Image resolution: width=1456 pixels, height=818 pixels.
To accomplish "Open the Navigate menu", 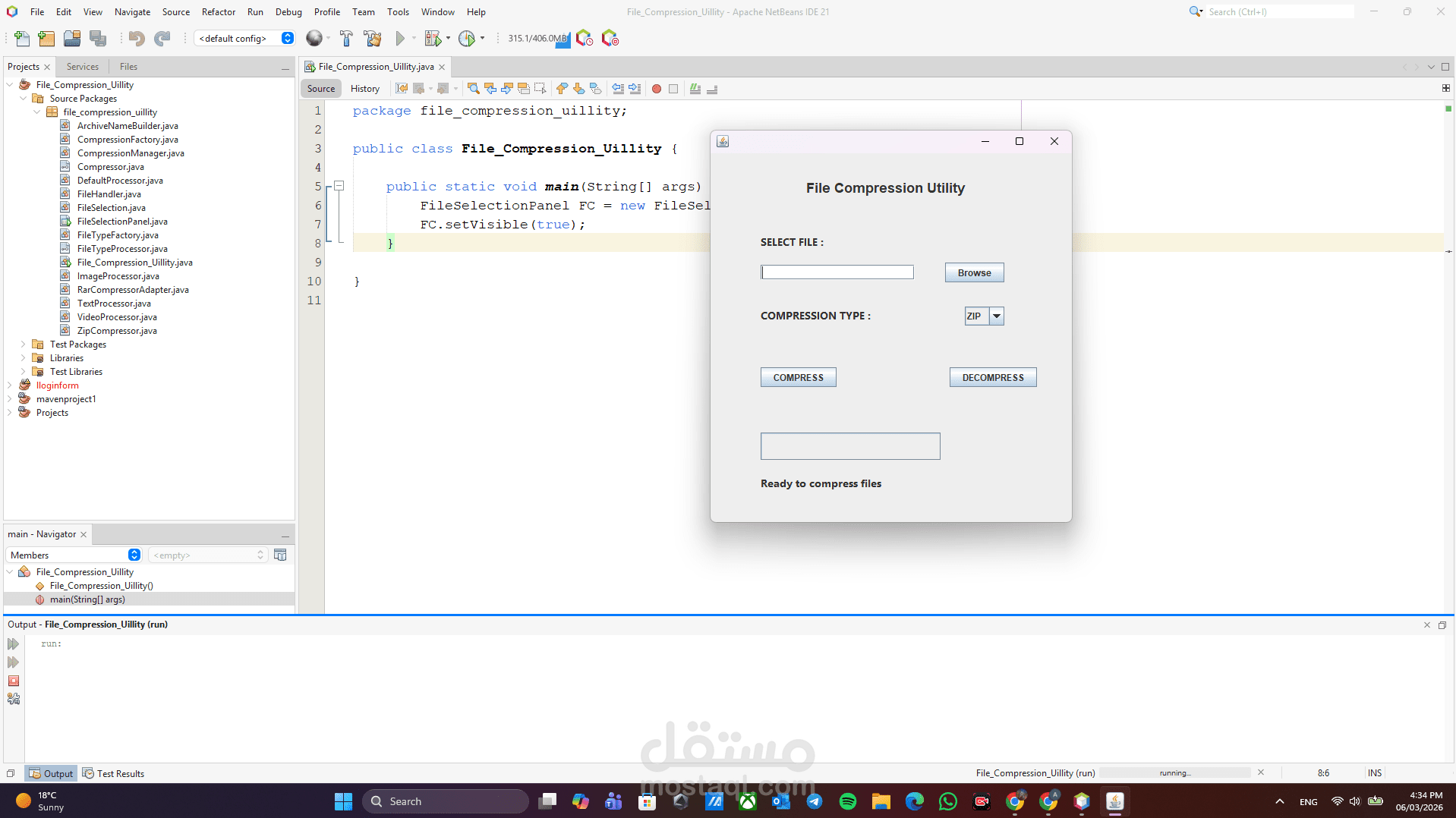I will coord(132,12).
